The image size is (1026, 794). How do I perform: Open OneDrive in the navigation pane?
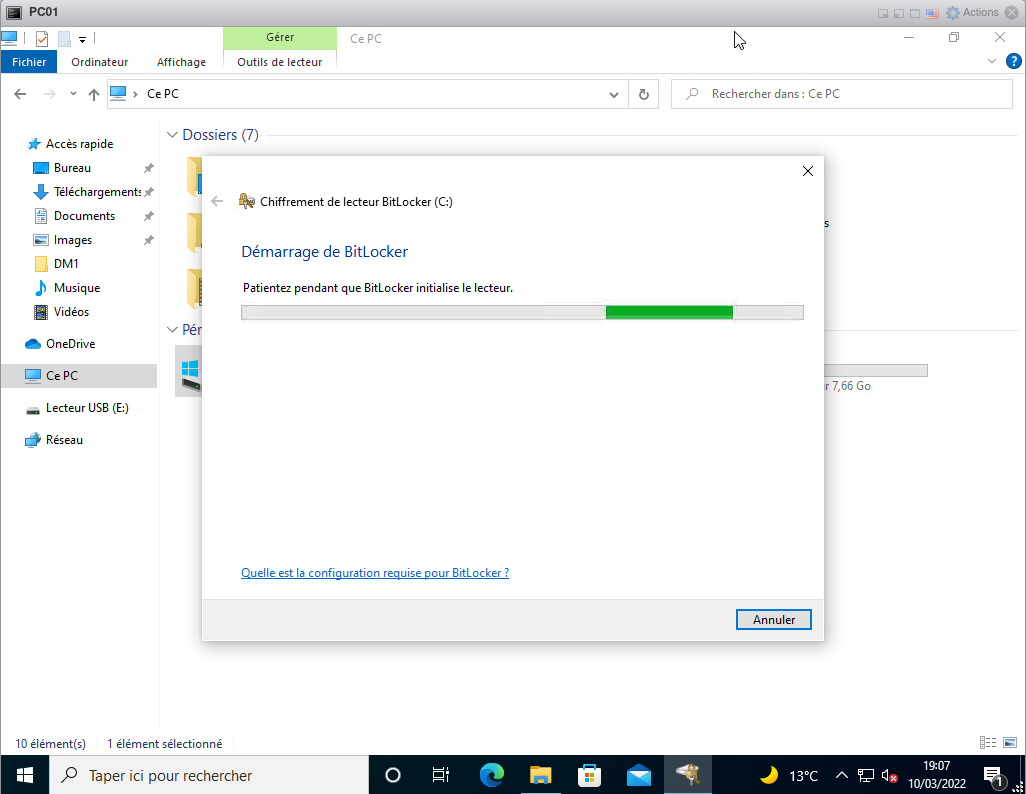70,344
